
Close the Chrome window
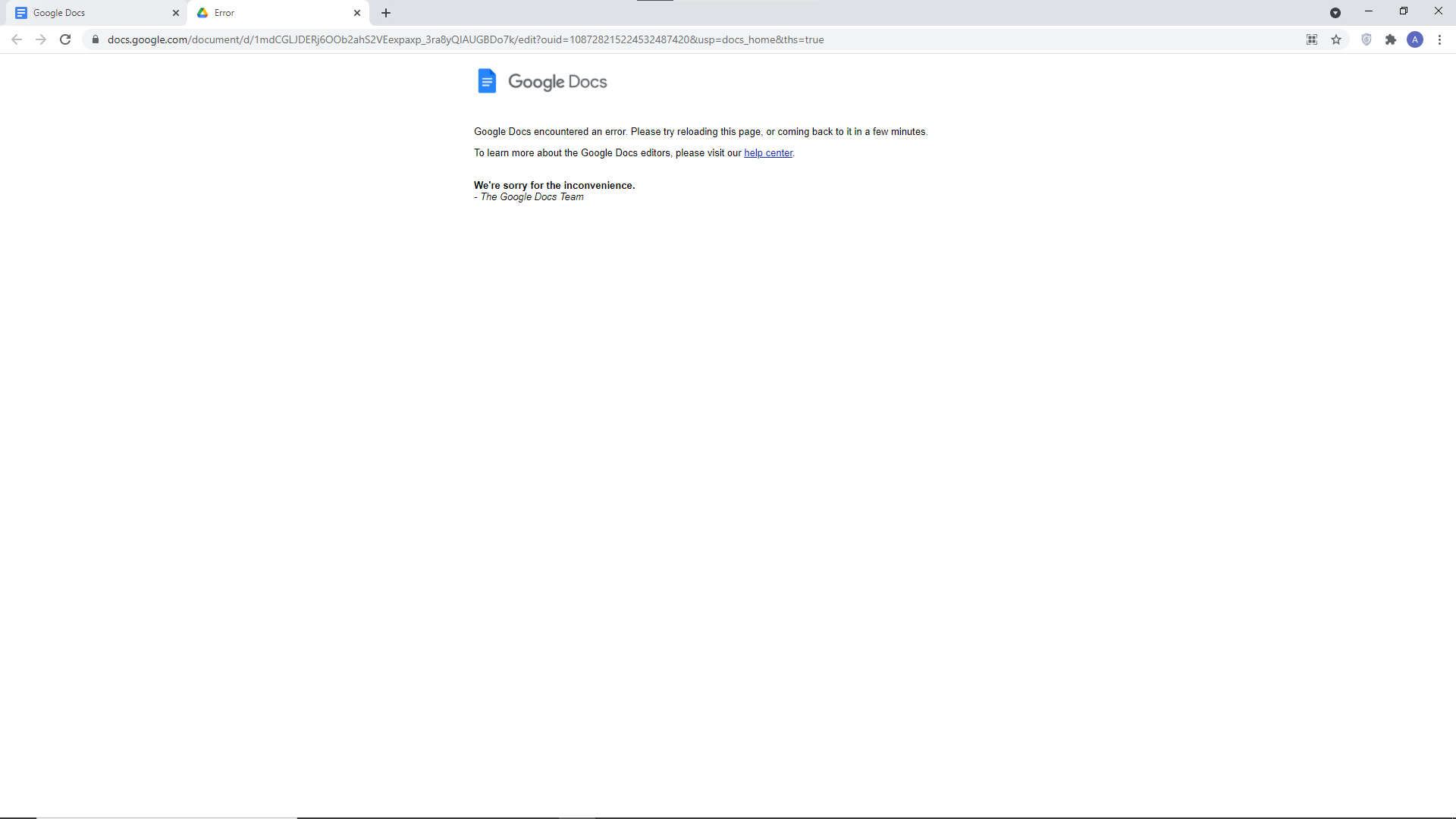point(1439,11)
